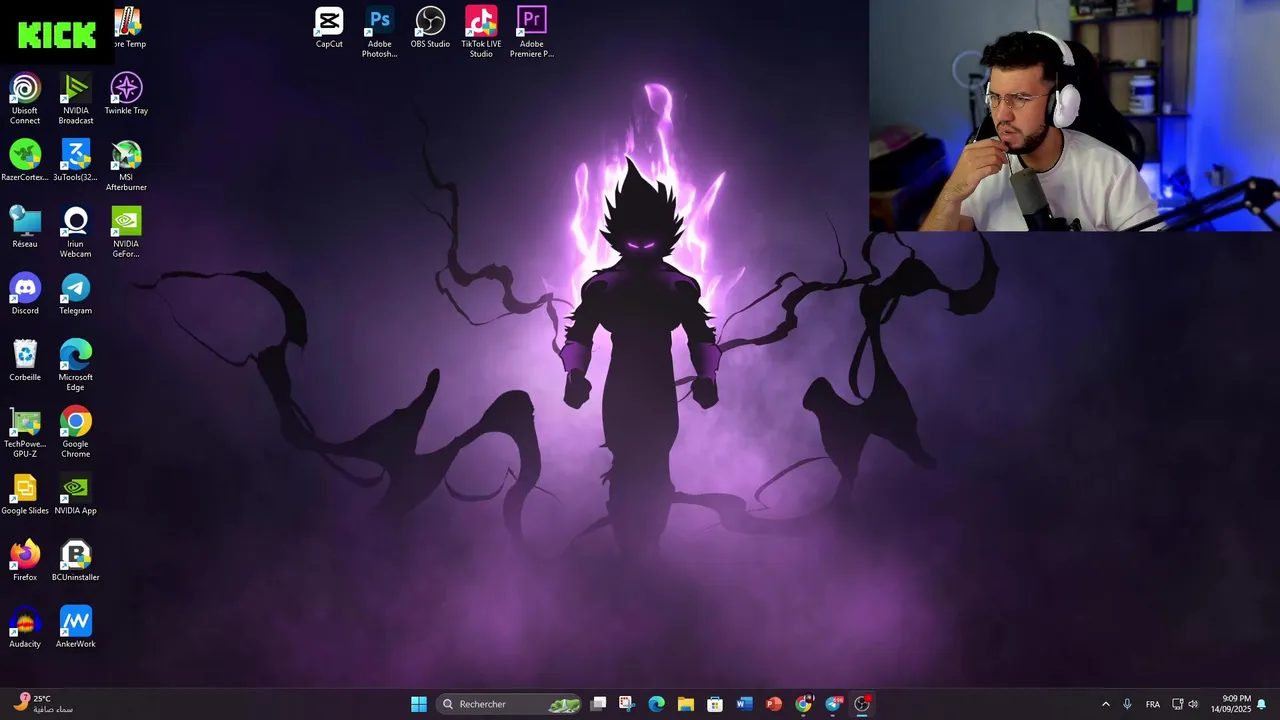Select the TechPowerUp GPU-Z icon
This screenshot has height=720, width=1280.
click(x=25, y=432)
